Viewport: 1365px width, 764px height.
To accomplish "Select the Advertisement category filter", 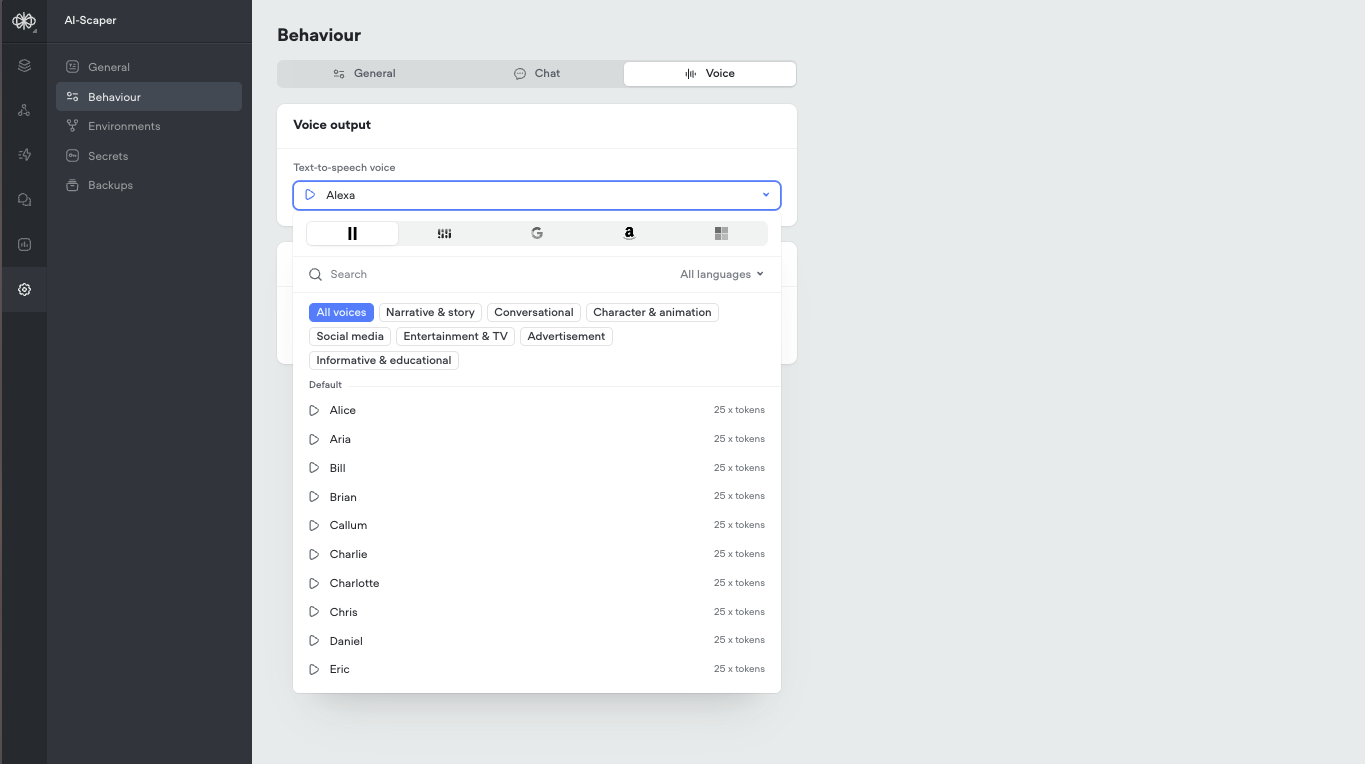I will [x=566, y=335].
